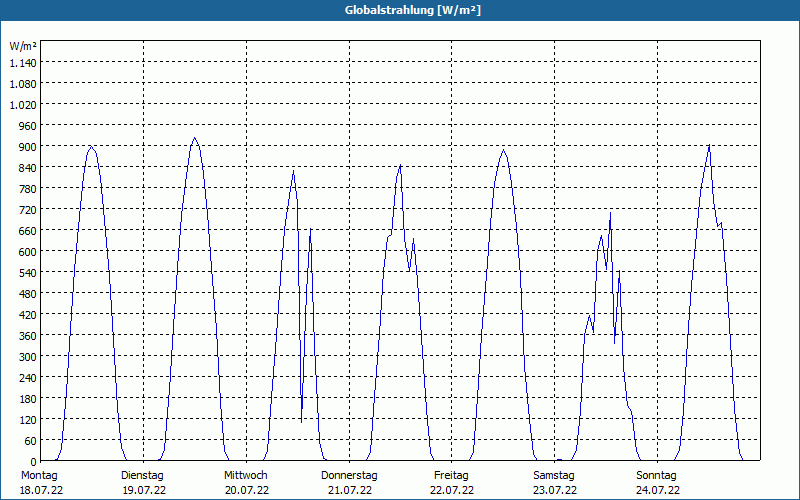Click the Globalstrahlung [W/m²] chart title
Viewport: 800px width, 500px height.
pyautogui.click(x=413, y=10)
